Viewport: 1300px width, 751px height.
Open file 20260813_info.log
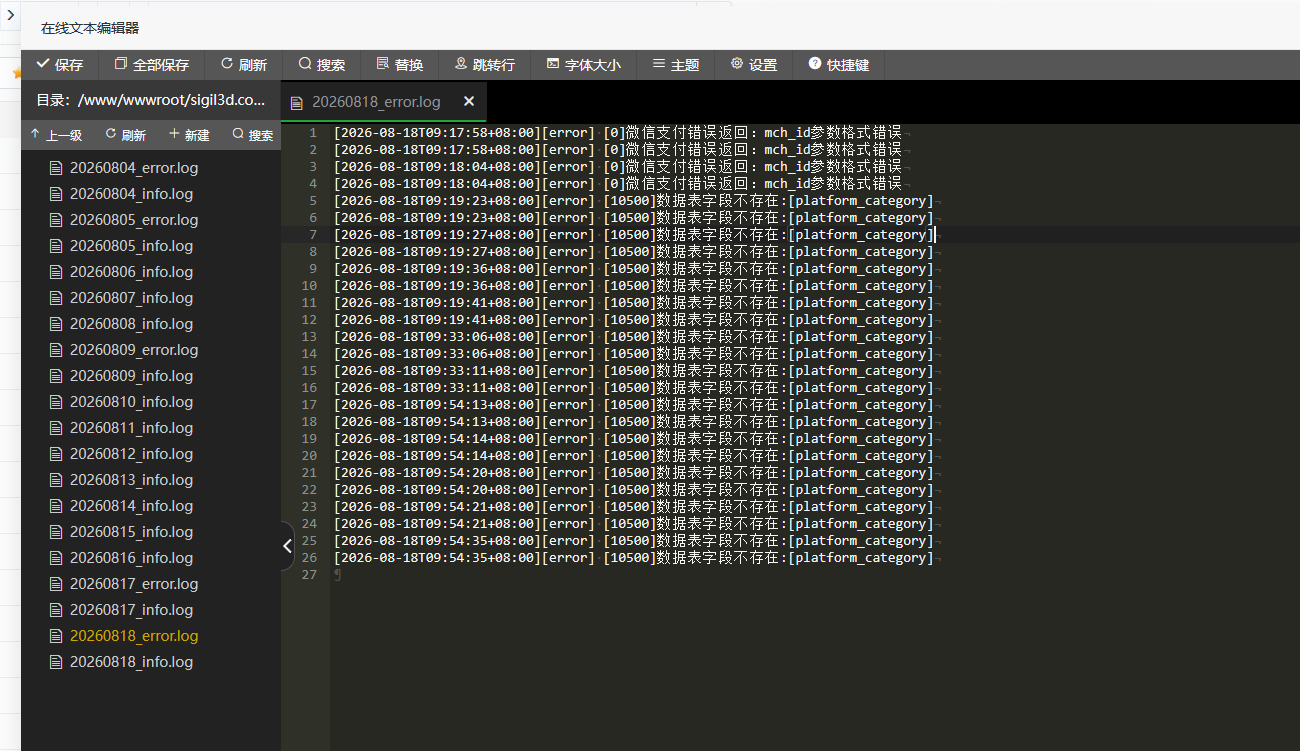point(131,480)
